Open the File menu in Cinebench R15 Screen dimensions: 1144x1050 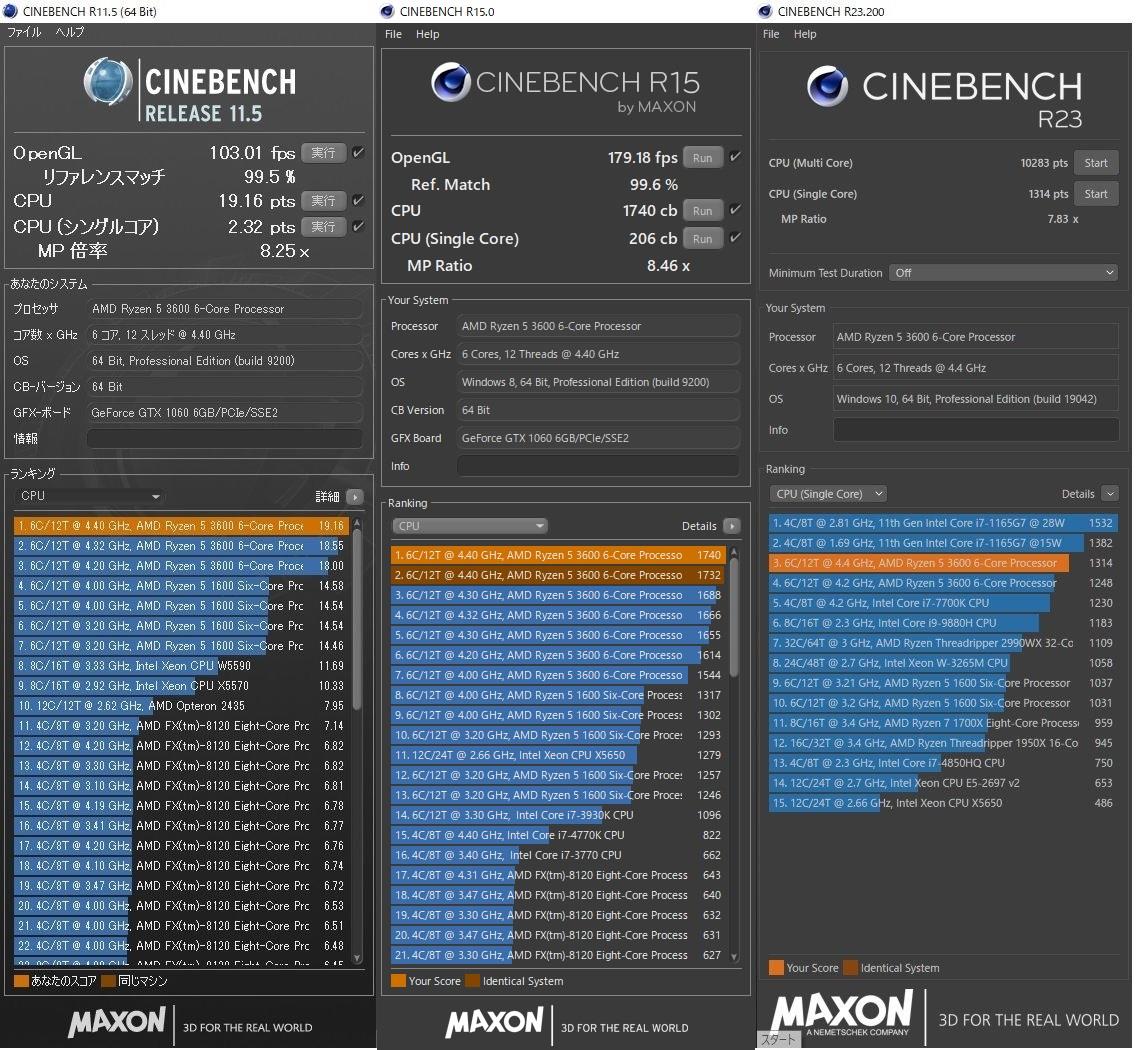[393, 34]
